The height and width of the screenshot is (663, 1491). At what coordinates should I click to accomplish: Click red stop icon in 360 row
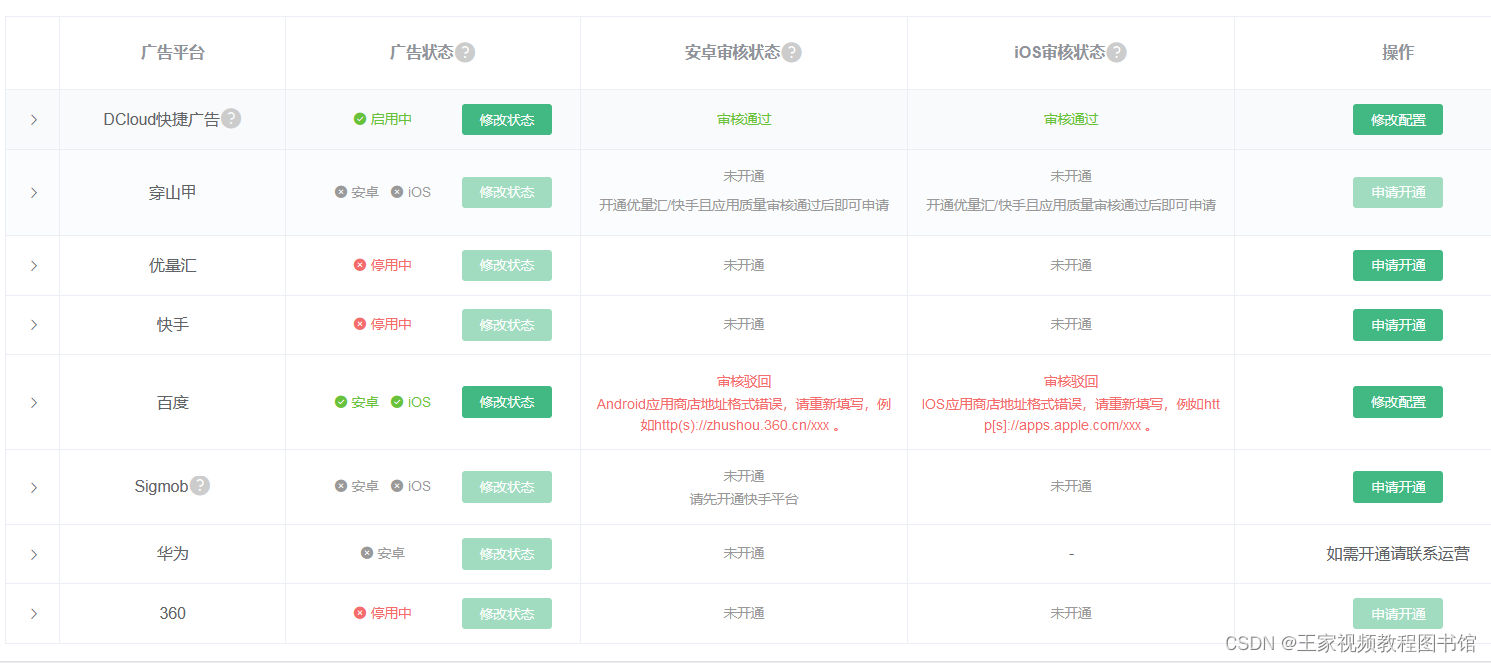360,613
